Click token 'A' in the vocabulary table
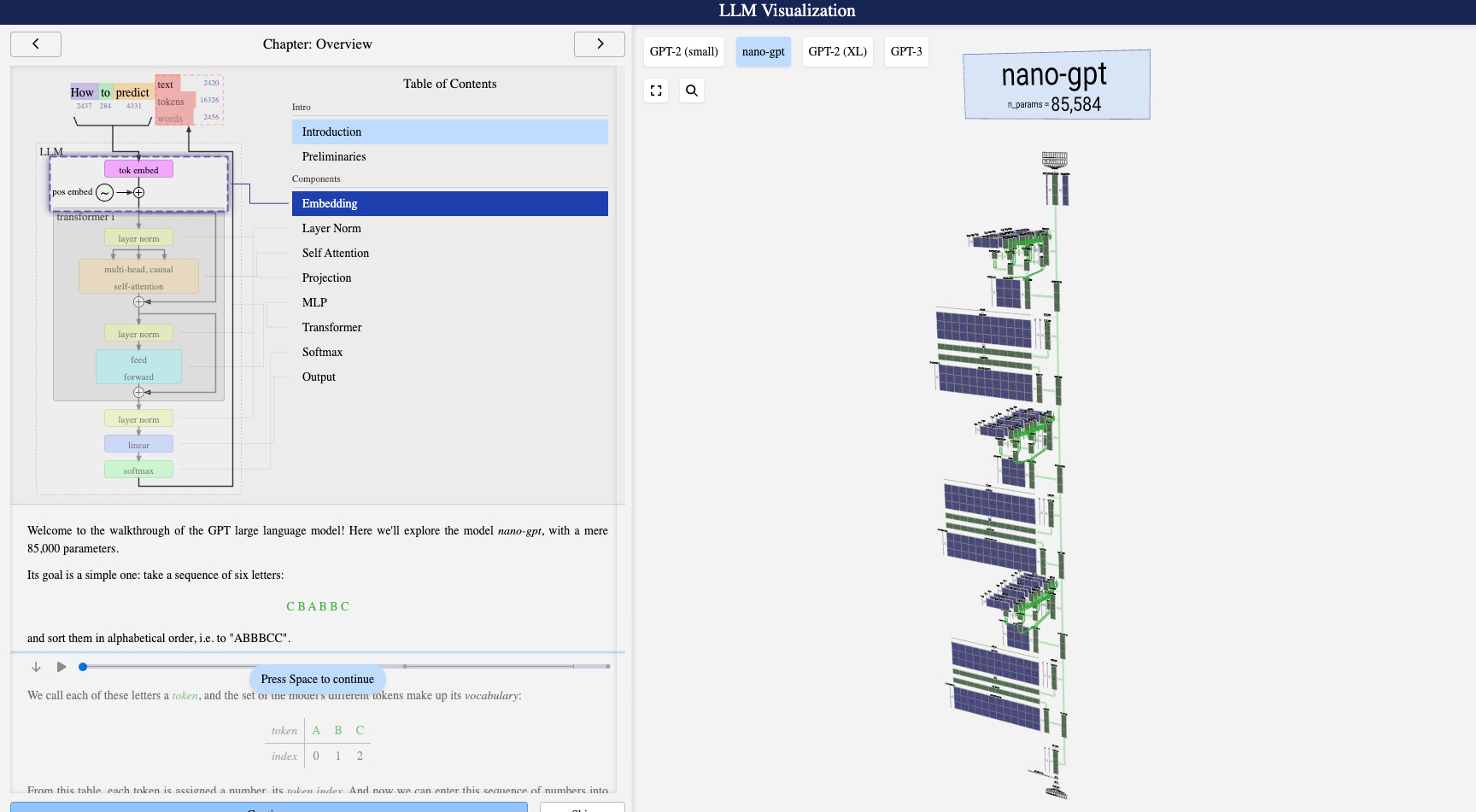The height and width of the screenshot is (812, 1476). click(316, 730)
